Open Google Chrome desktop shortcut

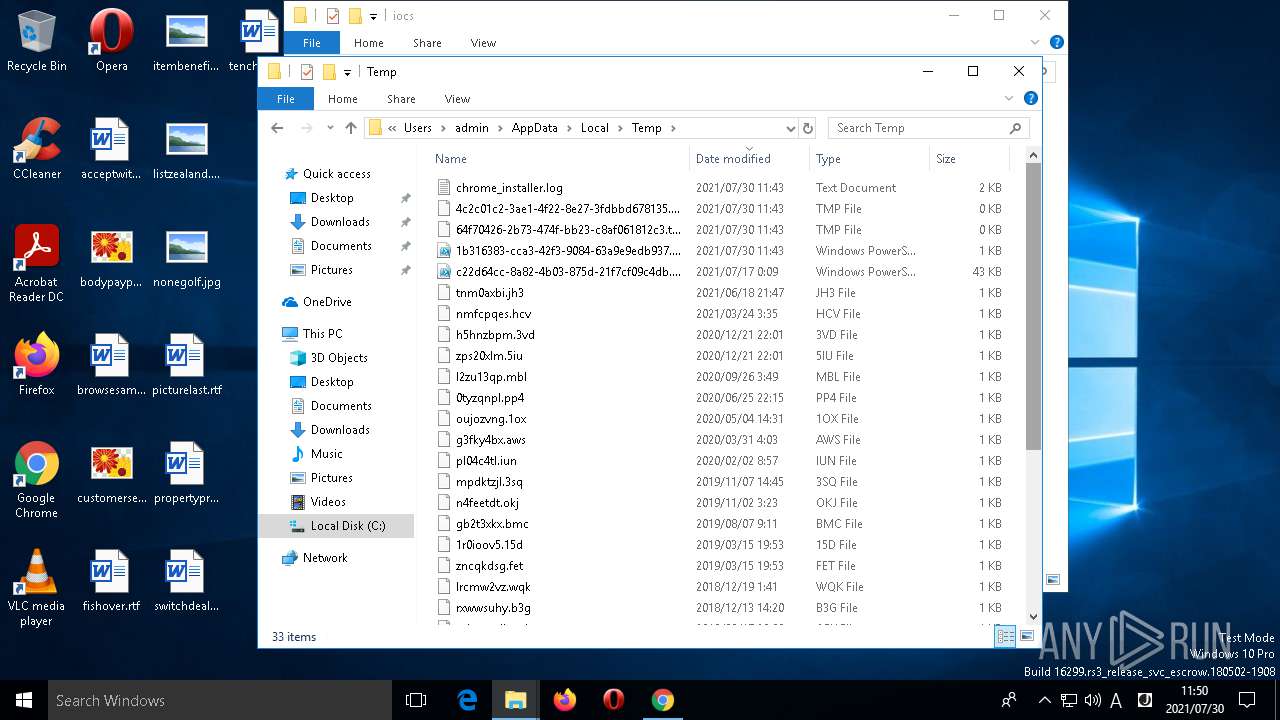point(36,480)
